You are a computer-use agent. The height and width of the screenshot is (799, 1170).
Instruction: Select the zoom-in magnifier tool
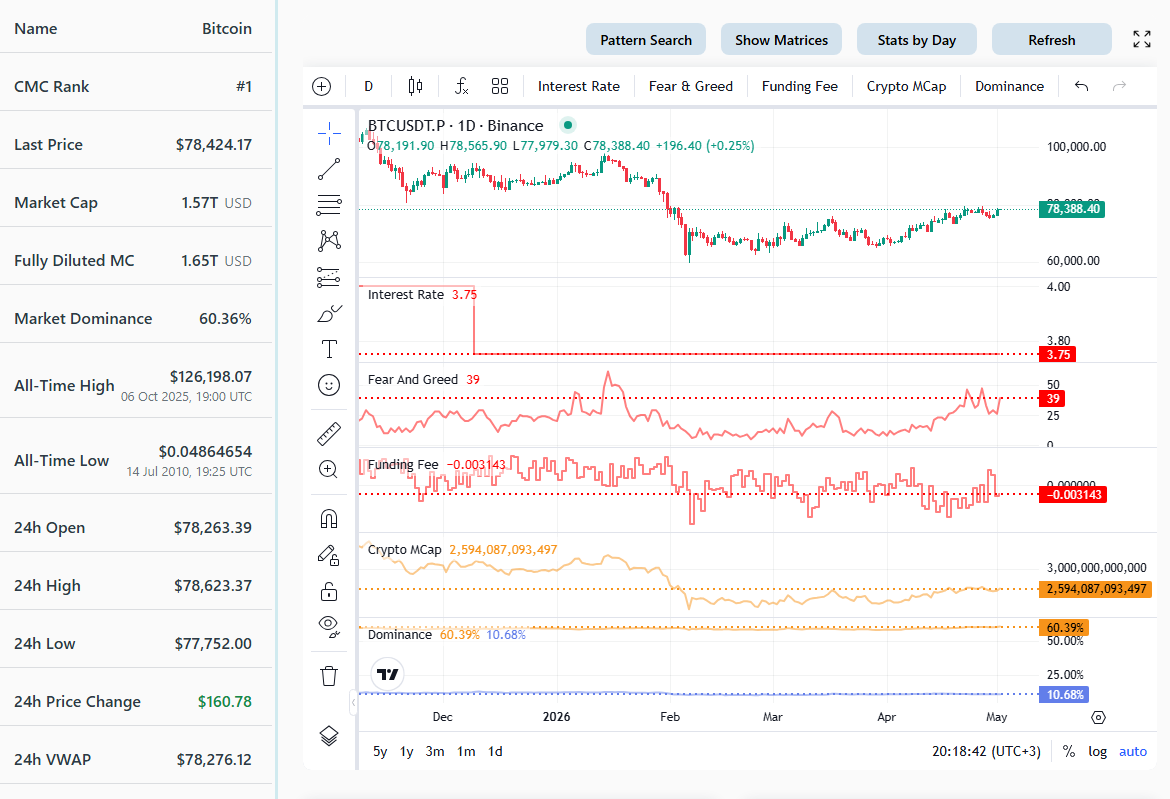point(329,469)
